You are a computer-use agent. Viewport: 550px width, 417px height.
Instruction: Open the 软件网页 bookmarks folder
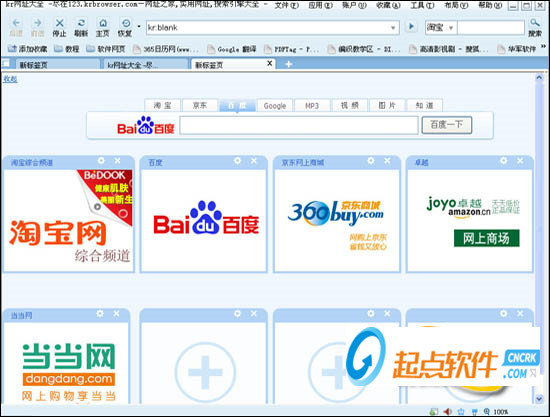[106, 49]
